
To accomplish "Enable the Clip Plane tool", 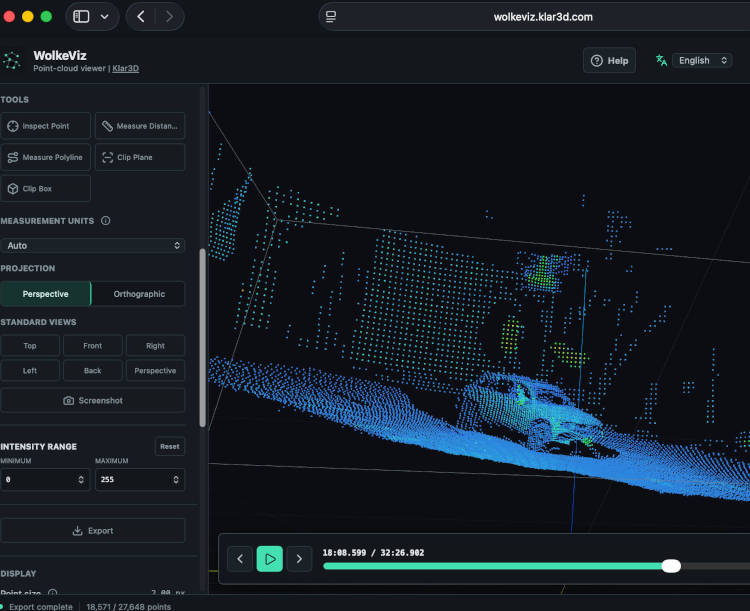I will pos(140,157).
